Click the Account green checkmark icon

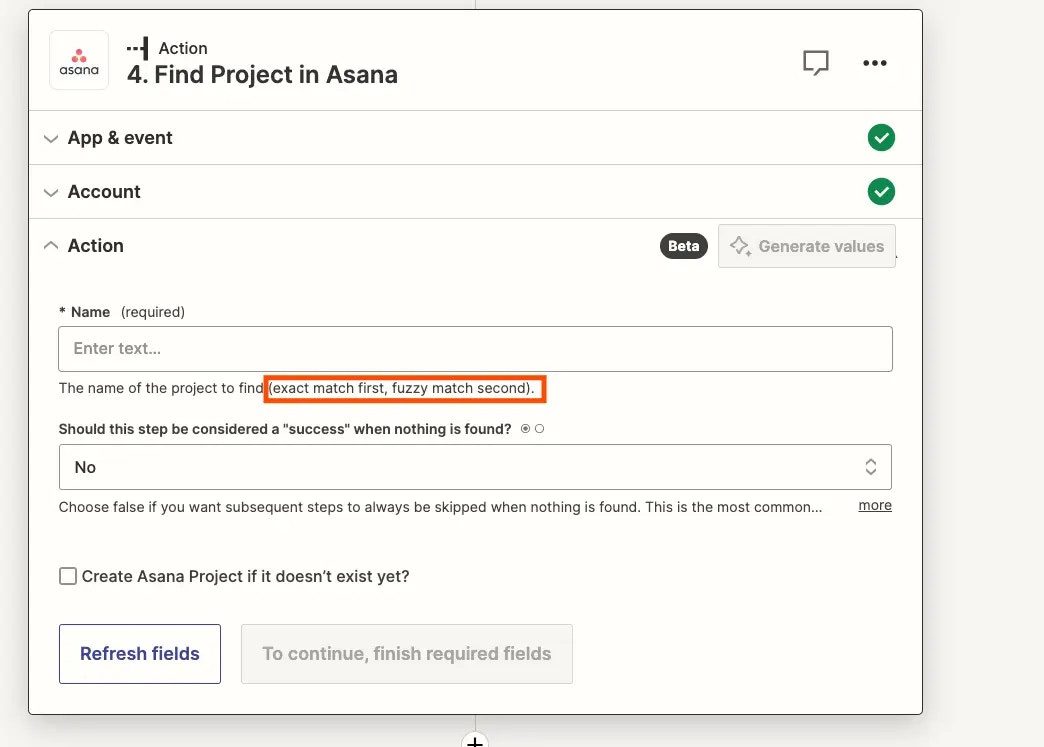(x=881, y=192)
